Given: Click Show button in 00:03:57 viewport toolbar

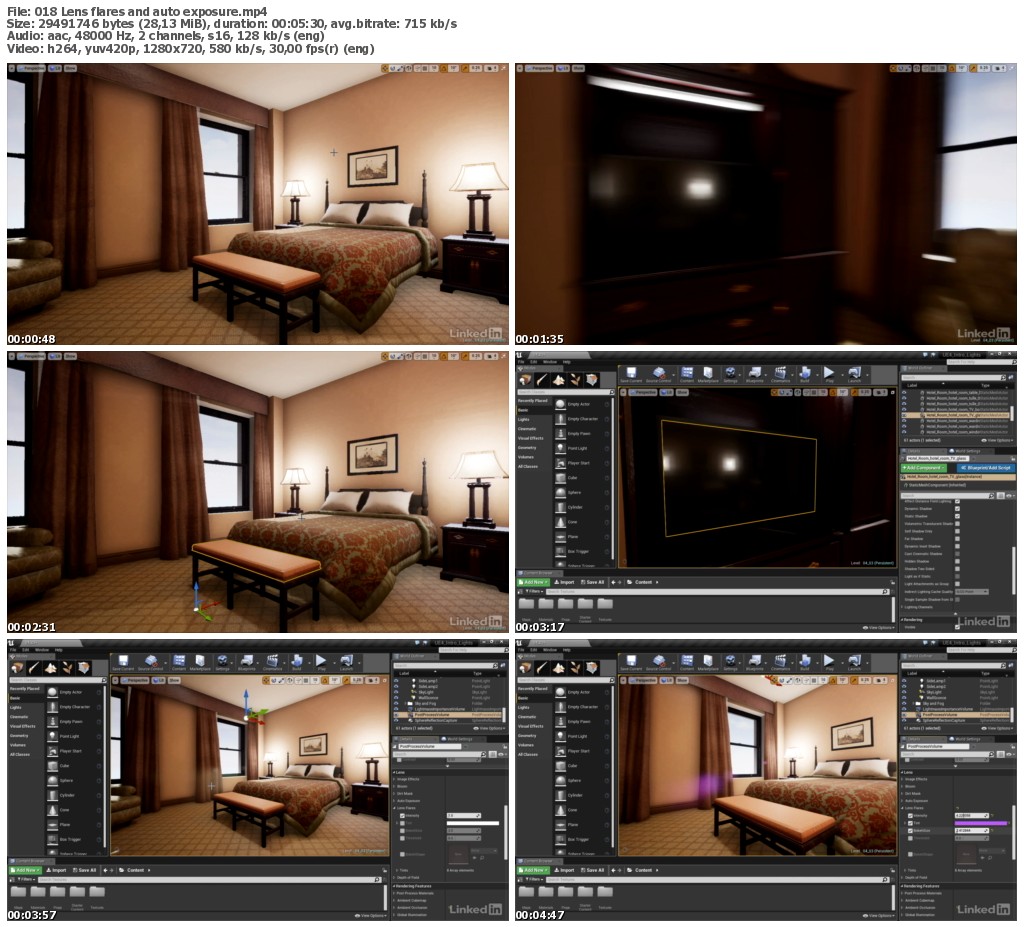Looking at the screenshot, I should tap(174, 680).
